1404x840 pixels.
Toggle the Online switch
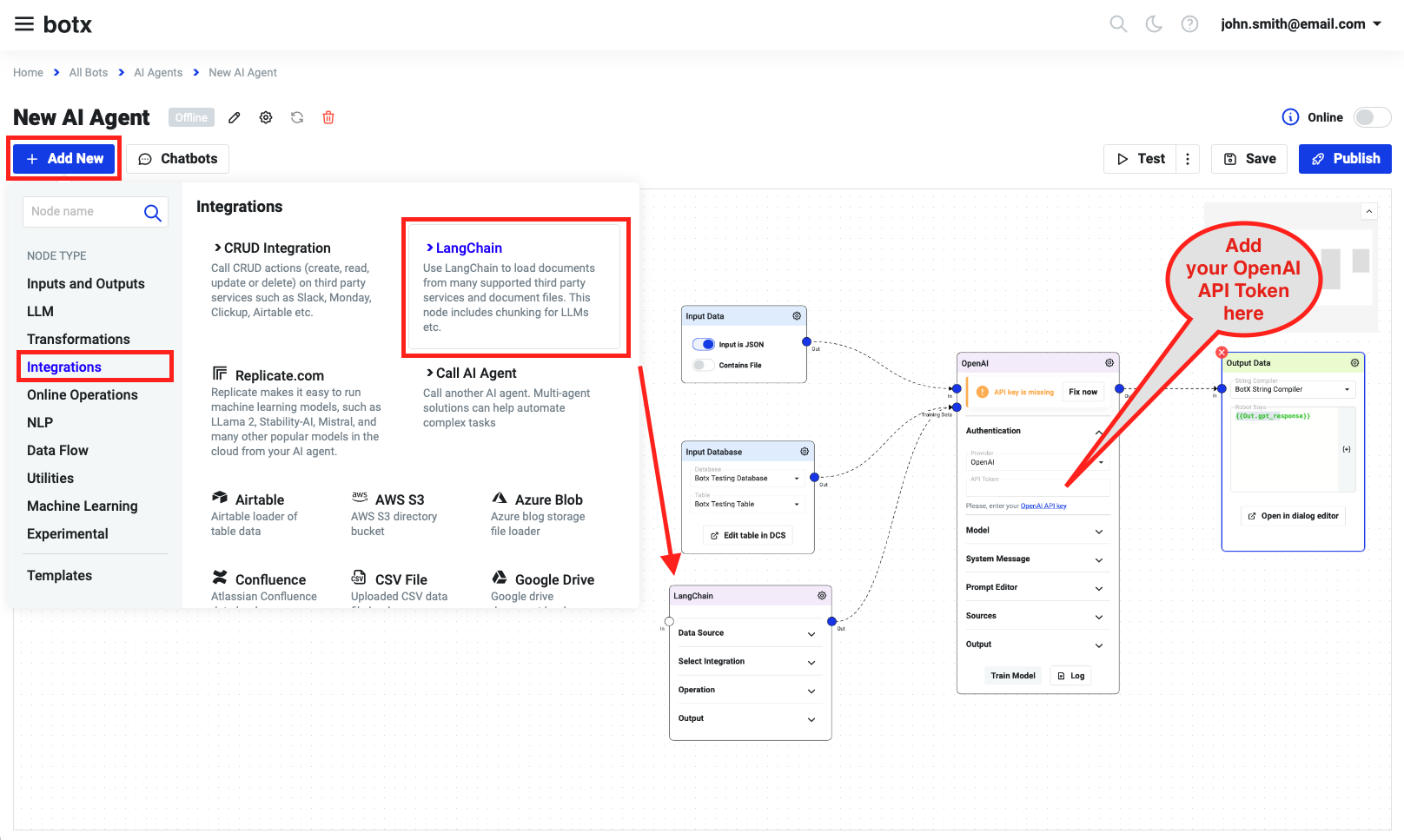pos(1372,117)
